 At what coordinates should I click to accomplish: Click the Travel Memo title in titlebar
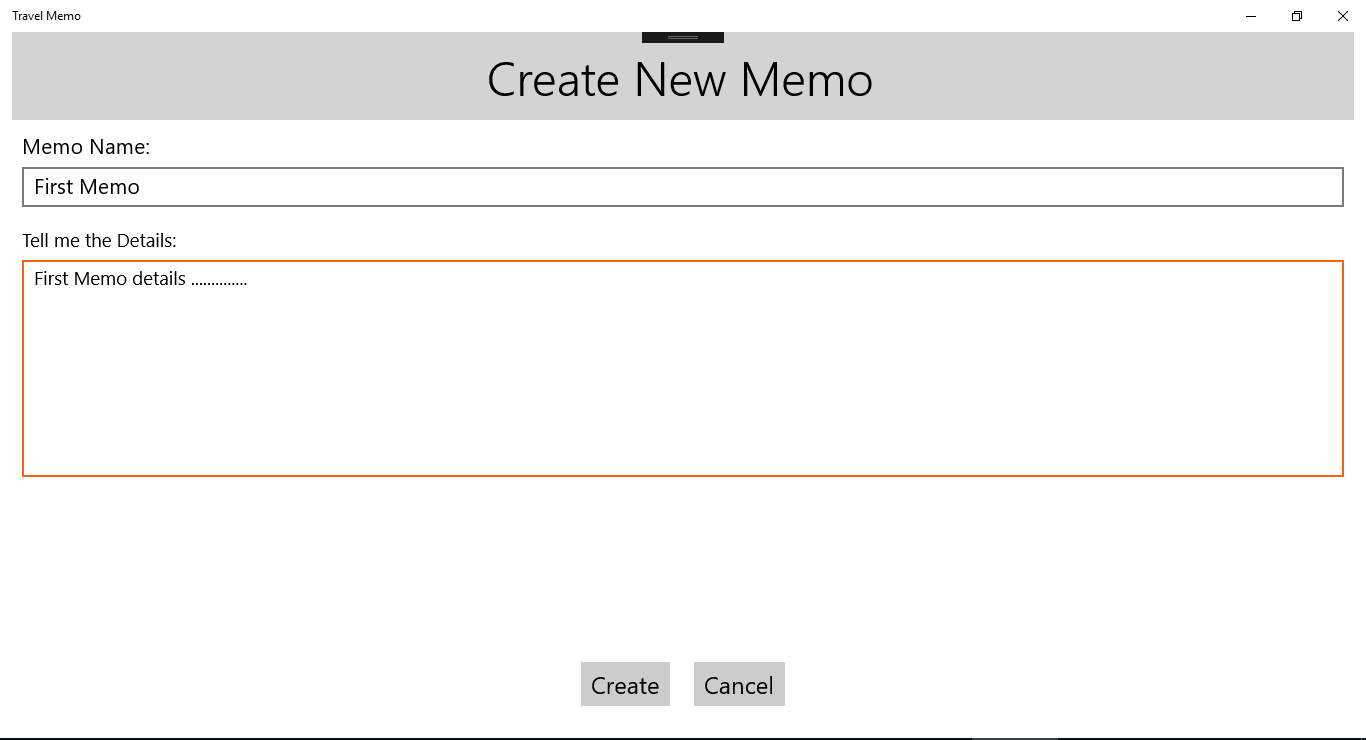pos(46,15)
